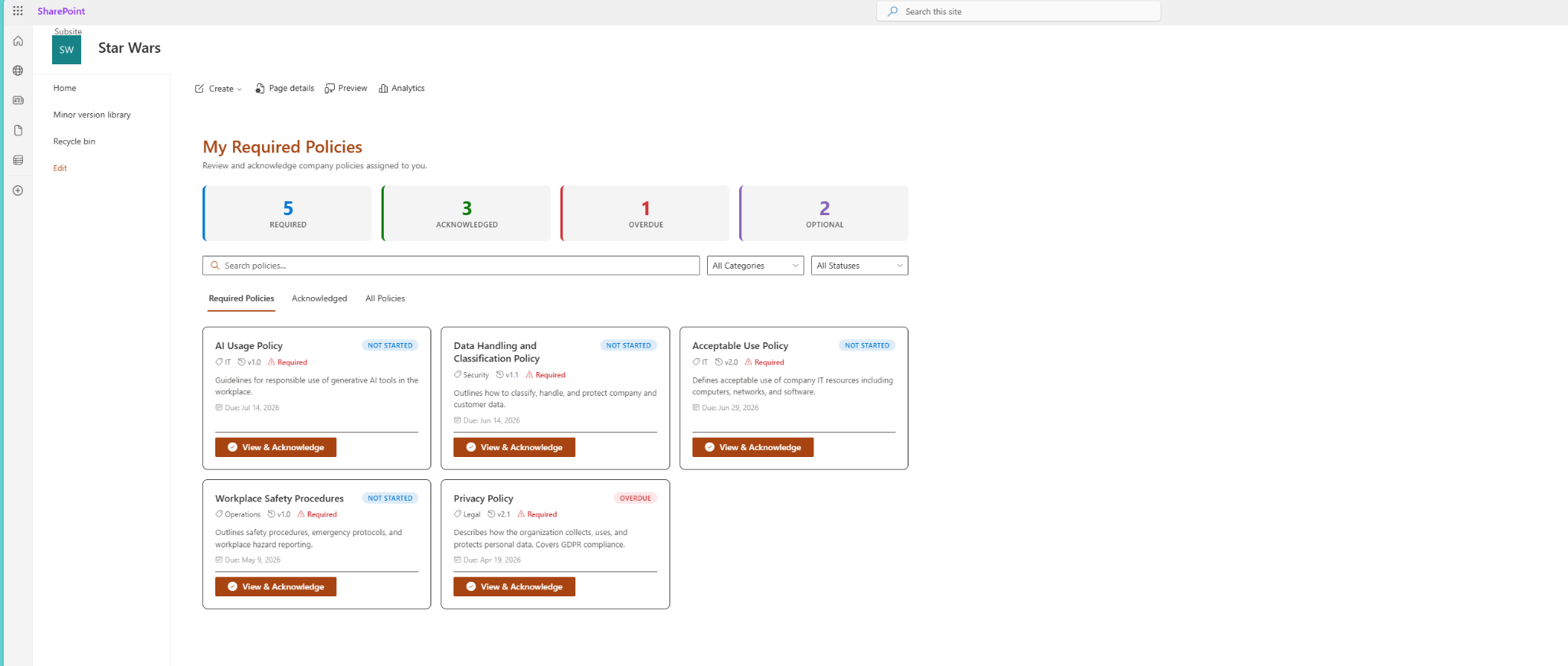Open the My lists icon in the left rail

click(x=18, y=160)
